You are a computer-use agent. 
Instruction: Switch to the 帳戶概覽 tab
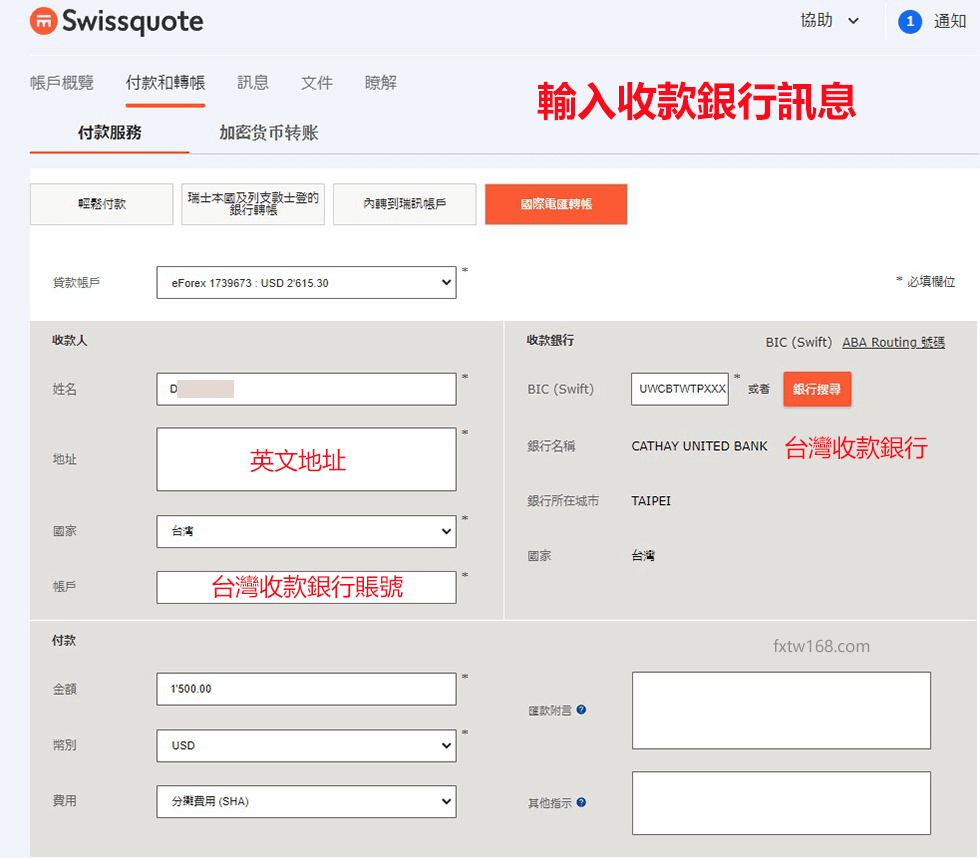tap(60, 83)
